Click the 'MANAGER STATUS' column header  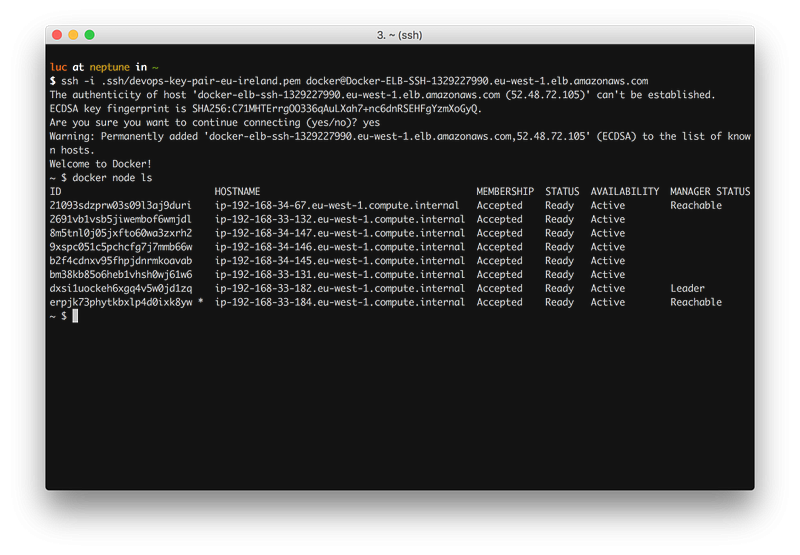[x=710, y=191]
